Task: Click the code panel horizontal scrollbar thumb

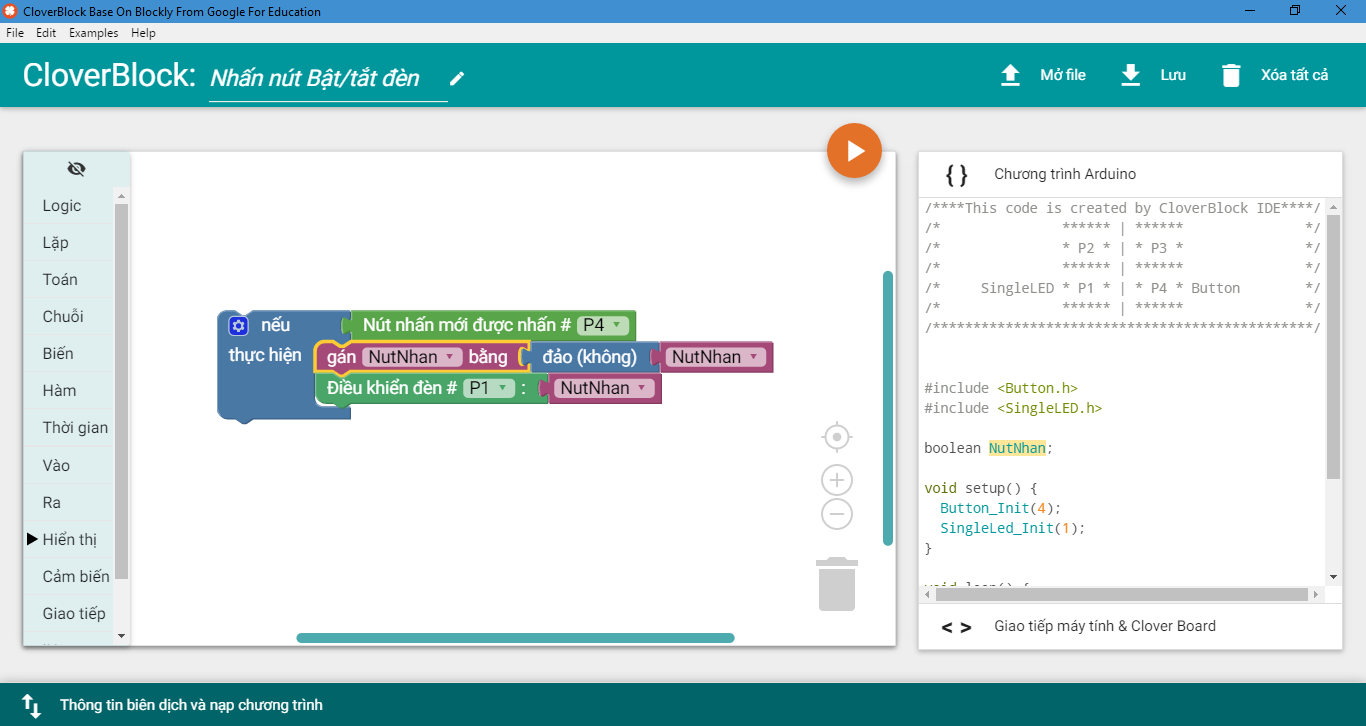Action: pos(1122,595)
